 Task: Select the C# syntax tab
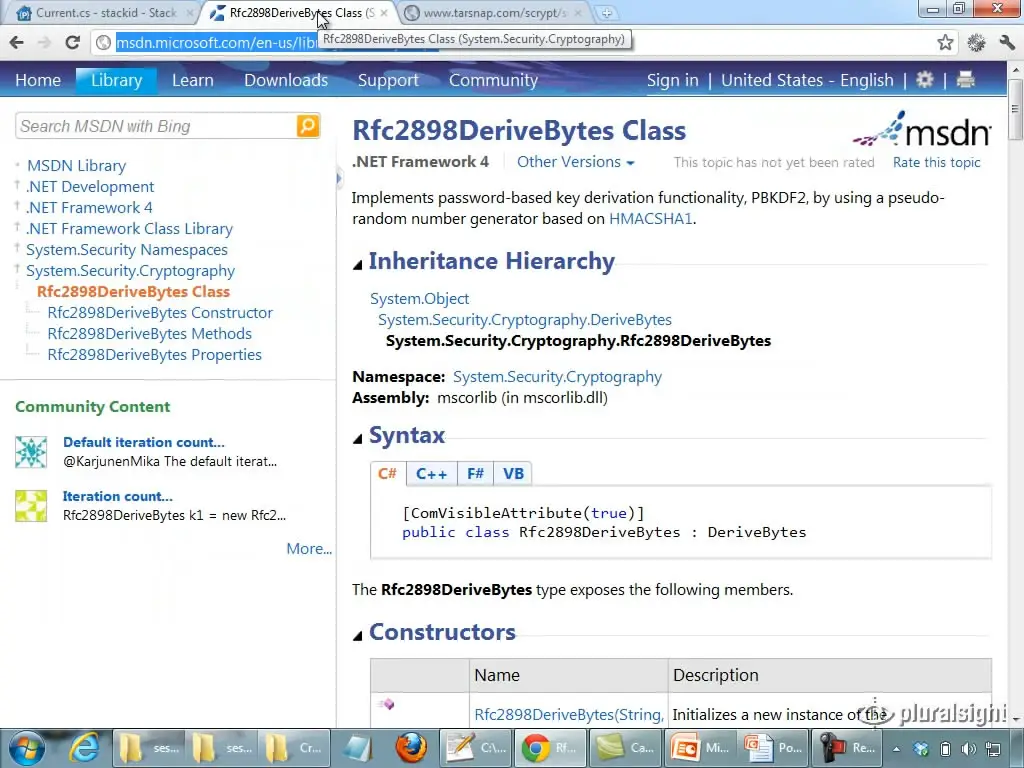(x=387, y=473)
